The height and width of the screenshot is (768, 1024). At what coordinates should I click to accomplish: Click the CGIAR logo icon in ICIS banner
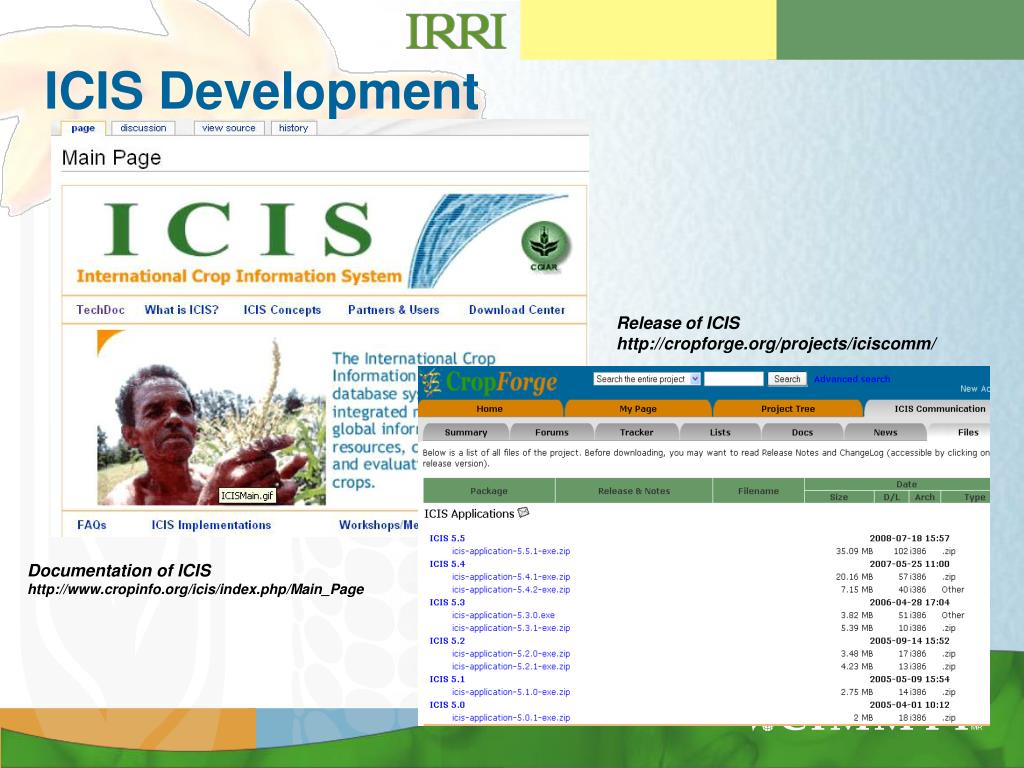545,246
